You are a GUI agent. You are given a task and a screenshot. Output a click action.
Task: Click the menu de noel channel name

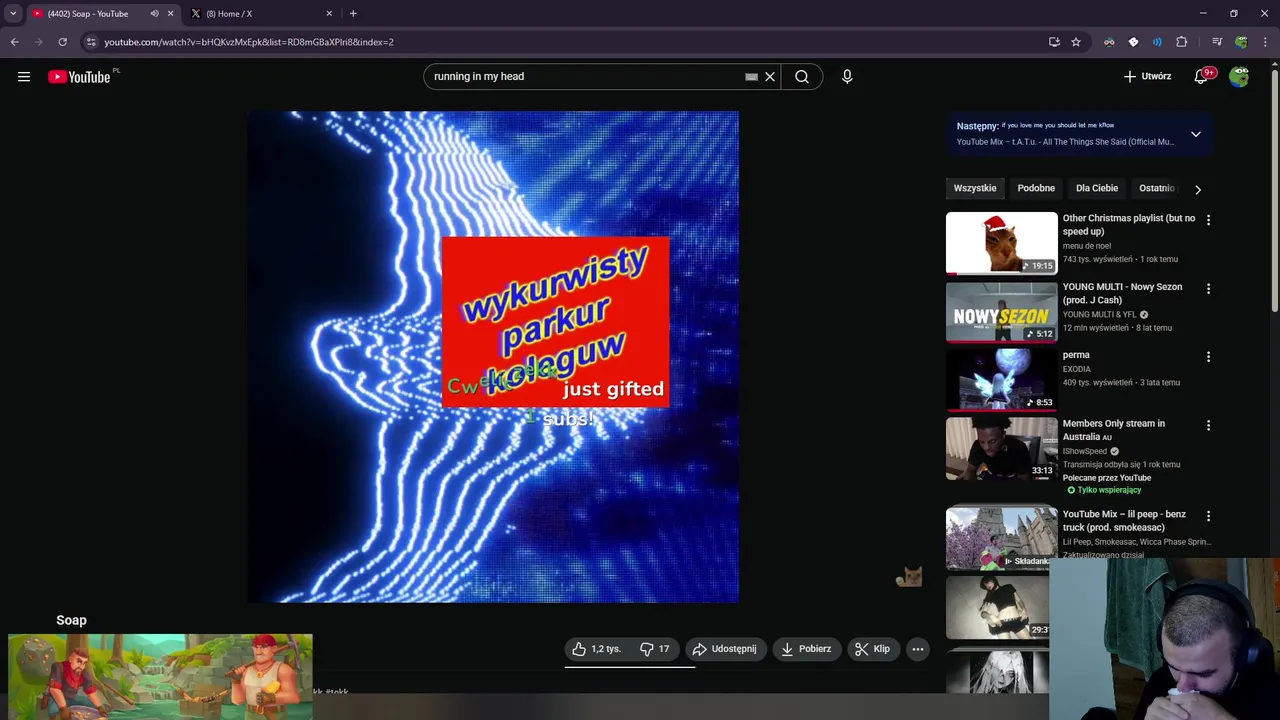(1087, 246)
